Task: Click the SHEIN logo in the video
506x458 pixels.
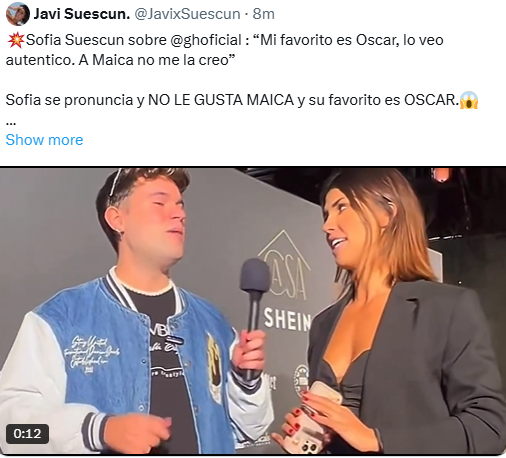Action: pyautogui.click(x=287, y=319)
